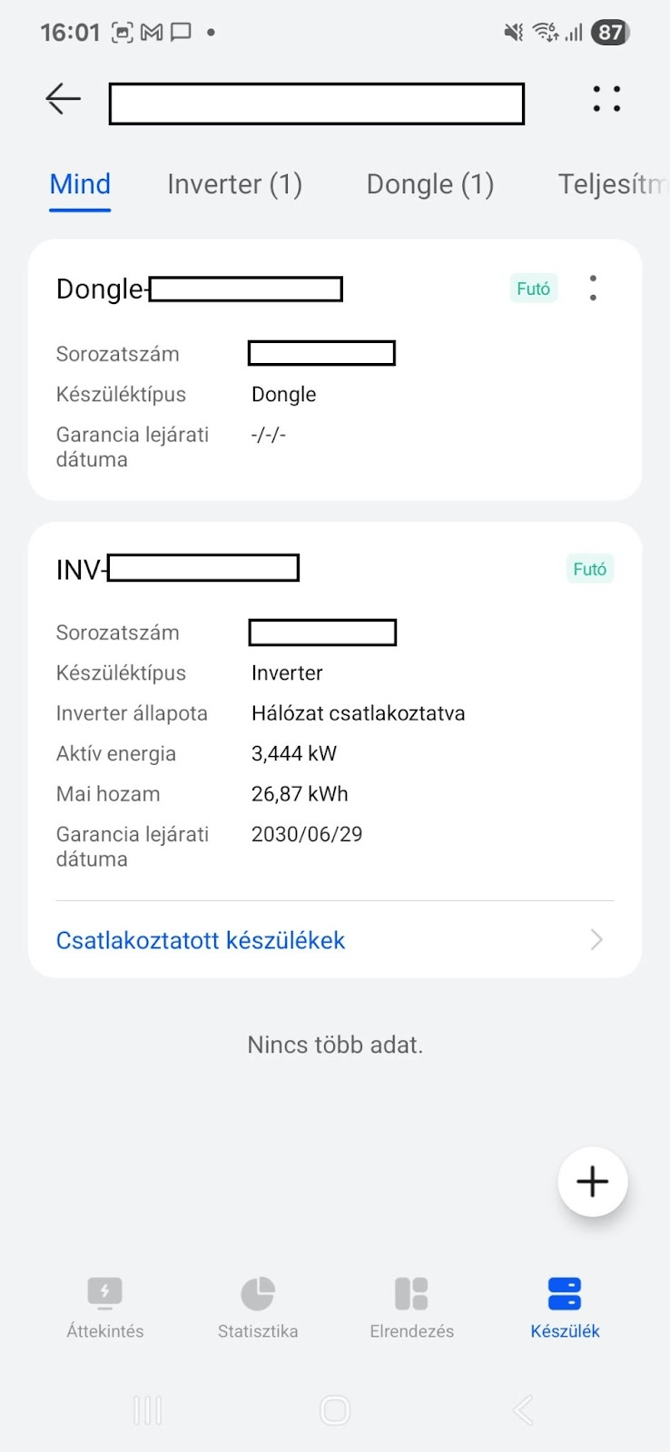The image size is (670, 1452).
Task: Select Készülék device icon in bottom bar
Action: [x=565, y=1293]
